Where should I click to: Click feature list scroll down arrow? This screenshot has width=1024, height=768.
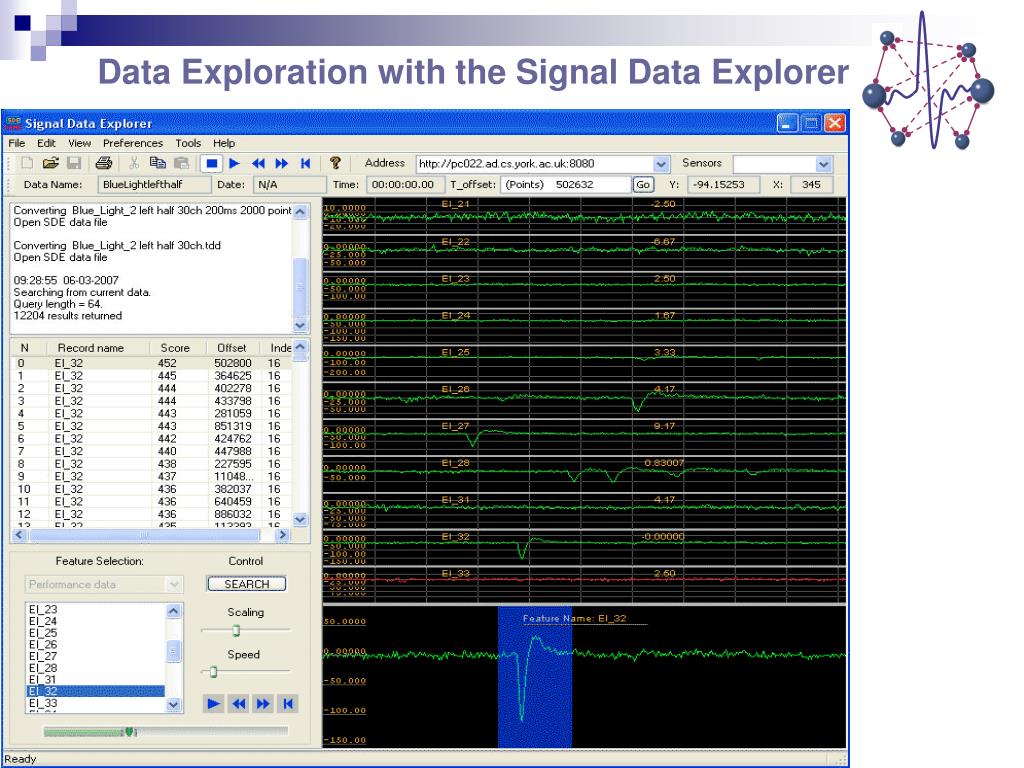pos(174,705)
